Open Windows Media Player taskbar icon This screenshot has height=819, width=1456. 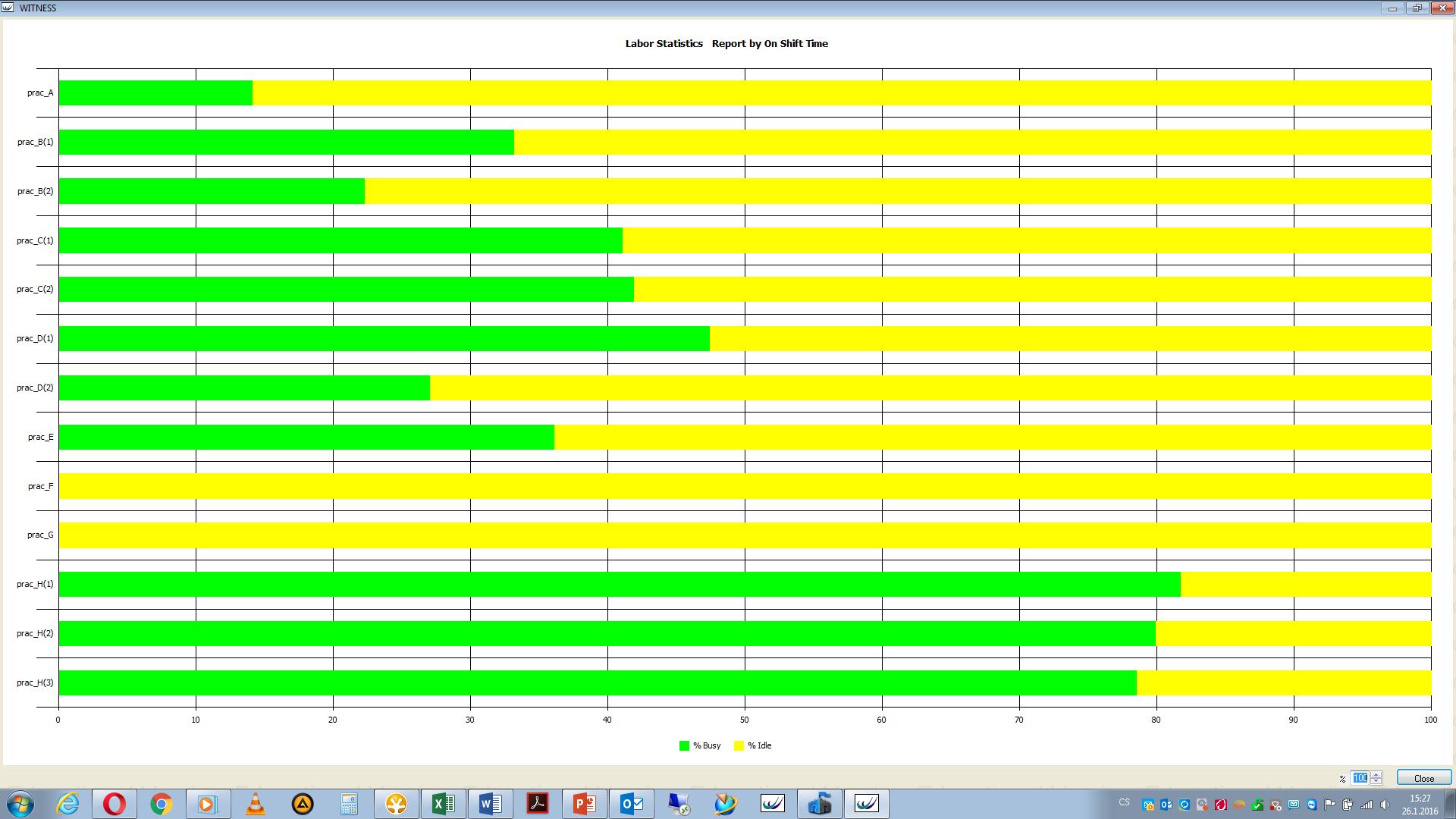tap(207, 804)
